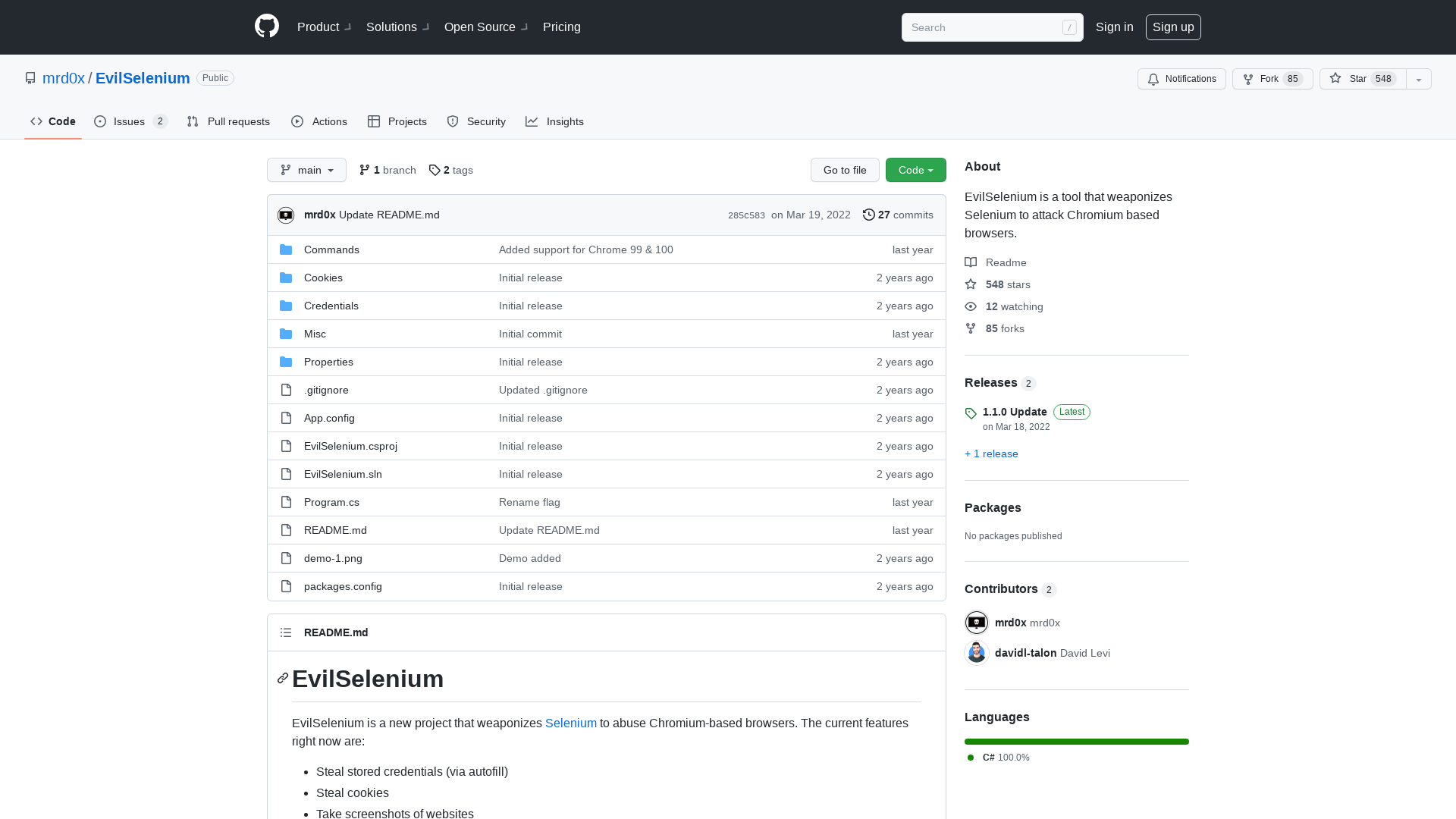The height and width of the screenshot is (819, 1456).
Task: Click the Misc folder icon
Action: pyautogui.click(x=286, y=334)
